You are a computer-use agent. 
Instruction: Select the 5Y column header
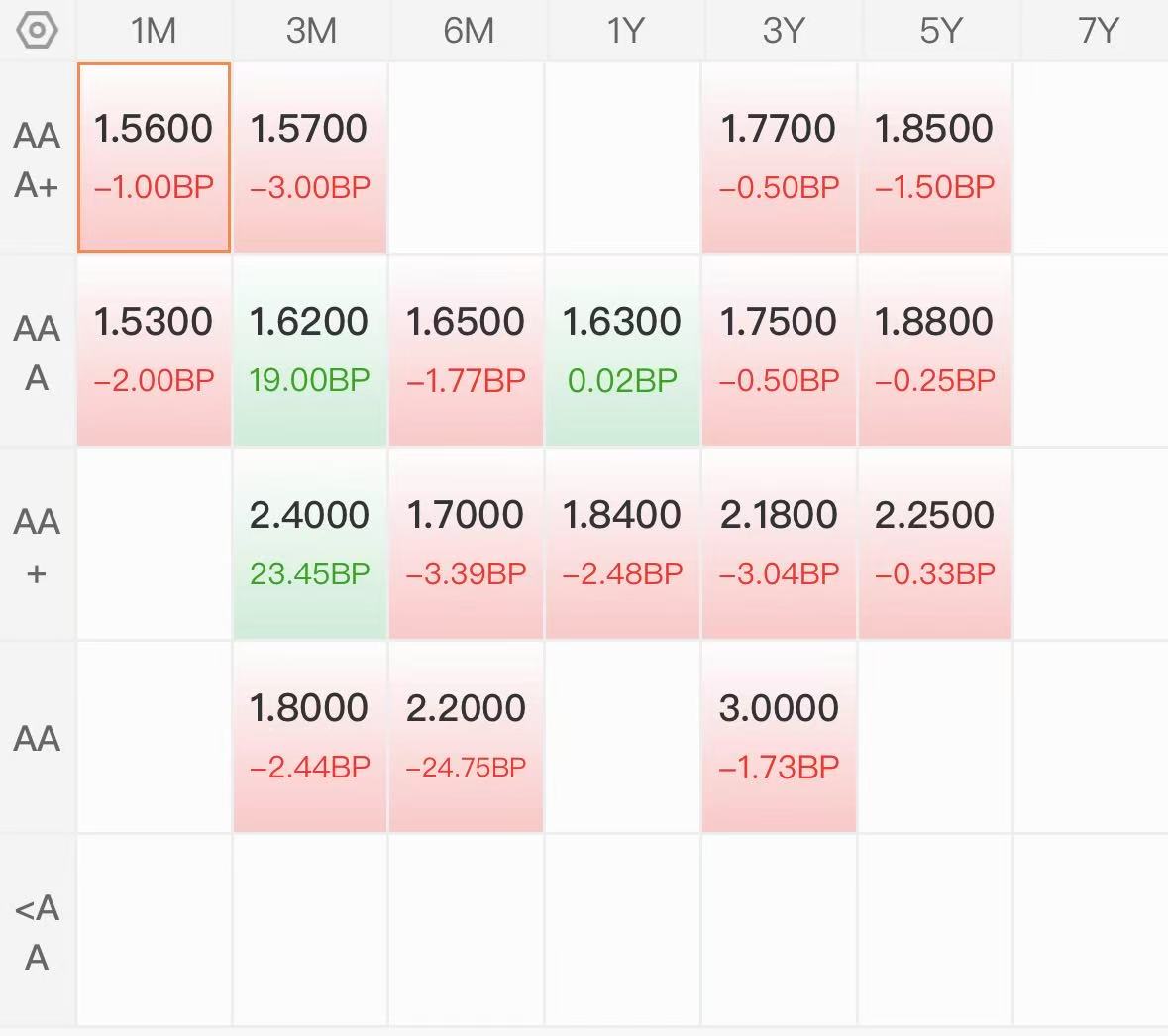click(941, 31)
